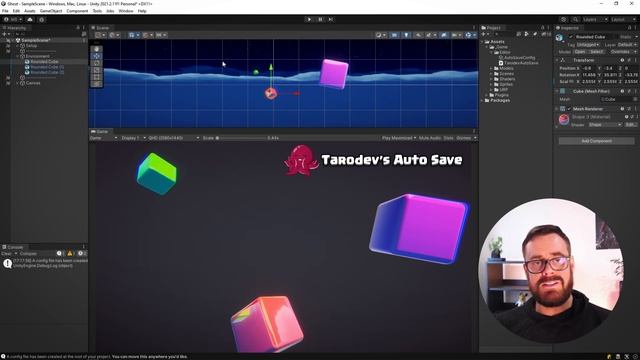Open the Layer dropdown in Inspector
This screenshot has height=360, width=640.
pos(627,44)
